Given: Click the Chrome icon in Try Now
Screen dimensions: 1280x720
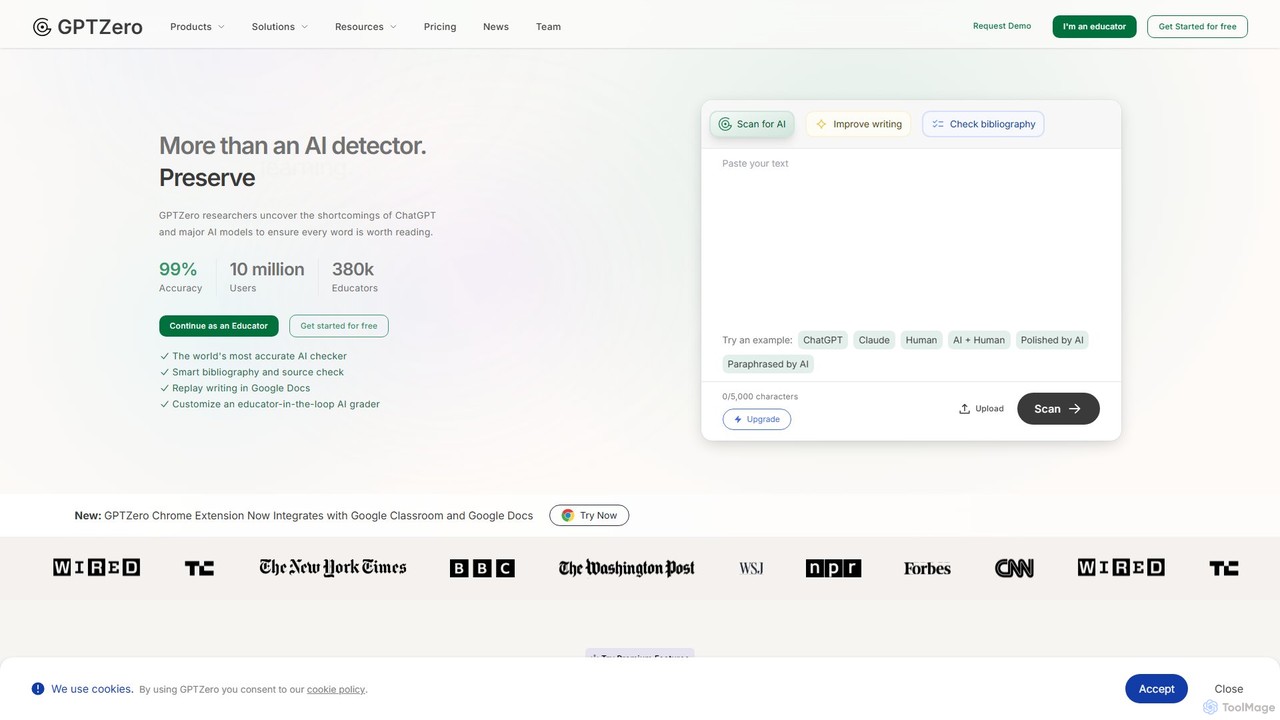Looking at the screenshot, I should [567, 516].
